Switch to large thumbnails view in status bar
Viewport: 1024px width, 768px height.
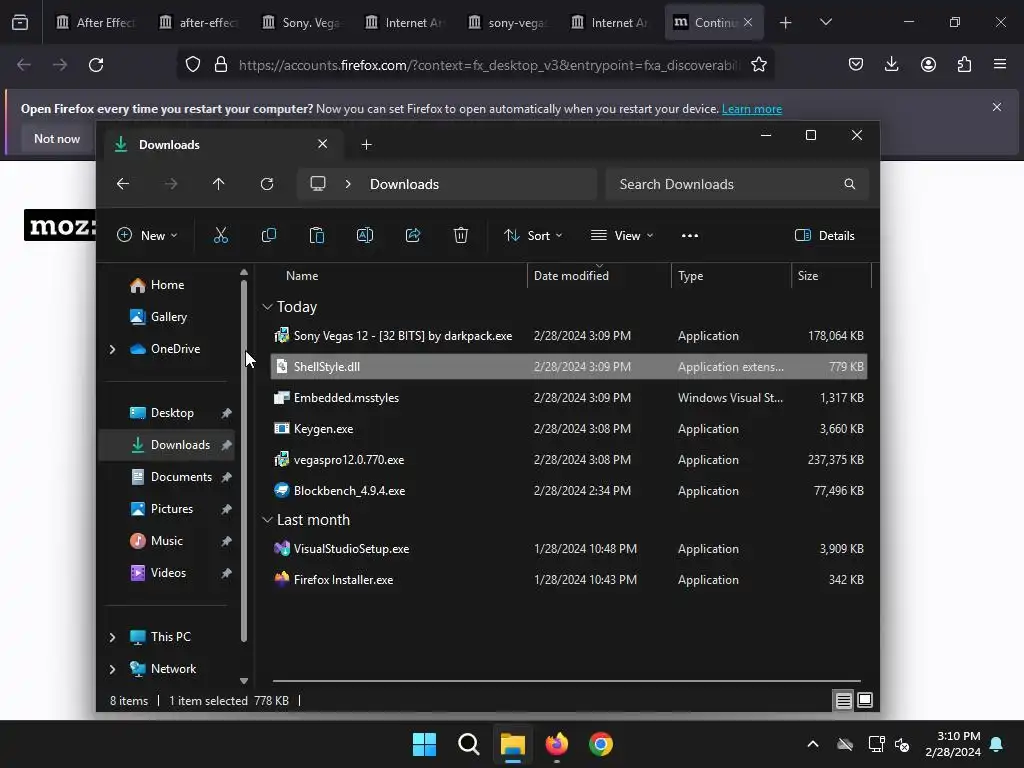[x=865, y=701]
